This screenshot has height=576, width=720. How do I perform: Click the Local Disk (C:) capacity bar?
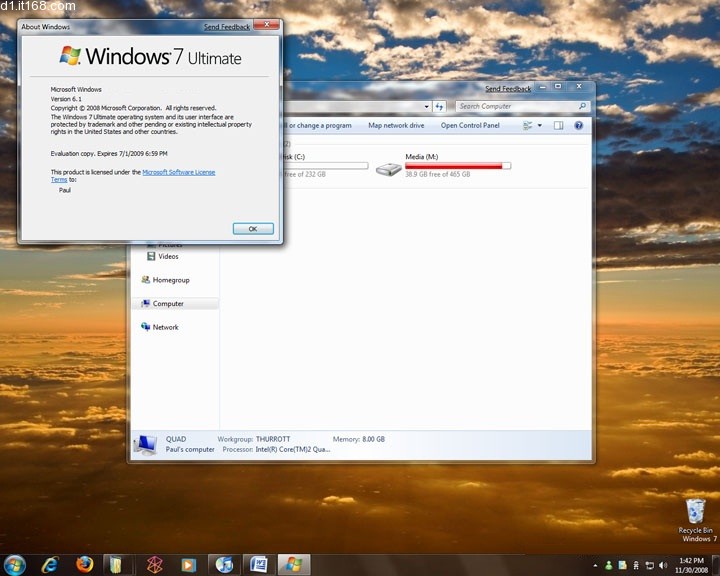click(326, 166)
